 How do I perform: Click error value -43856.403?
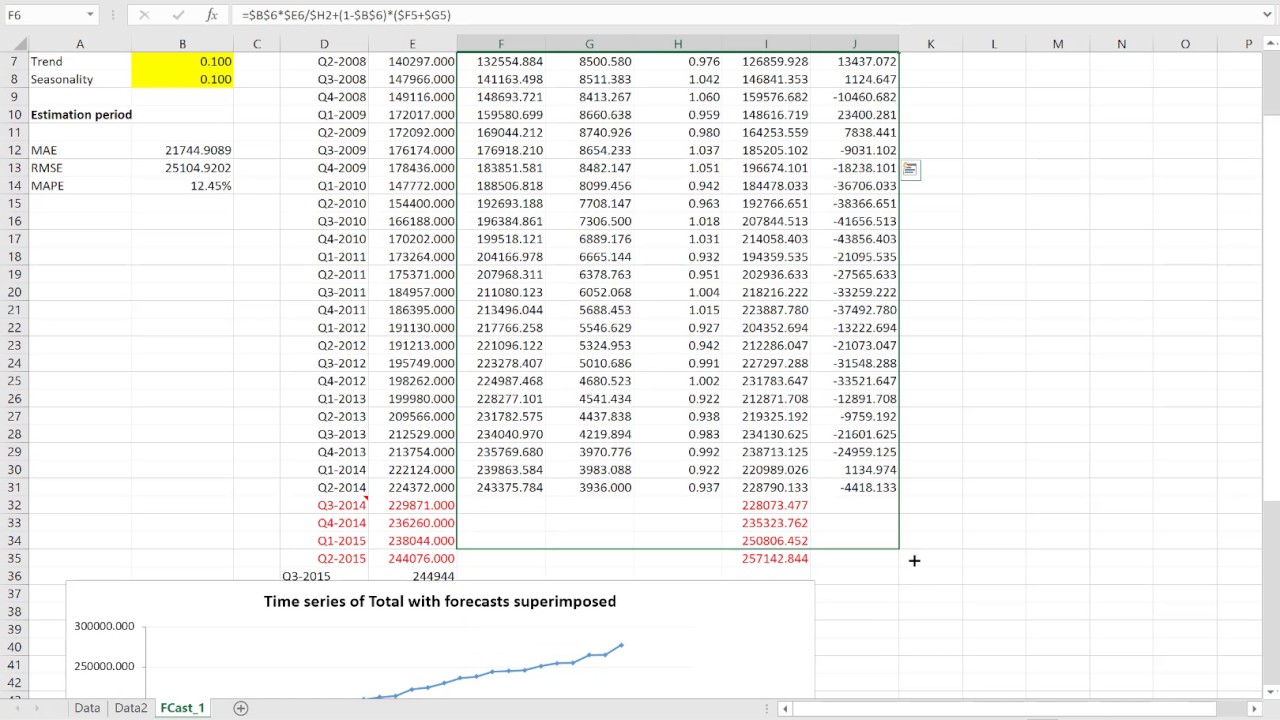coord(855,239)
